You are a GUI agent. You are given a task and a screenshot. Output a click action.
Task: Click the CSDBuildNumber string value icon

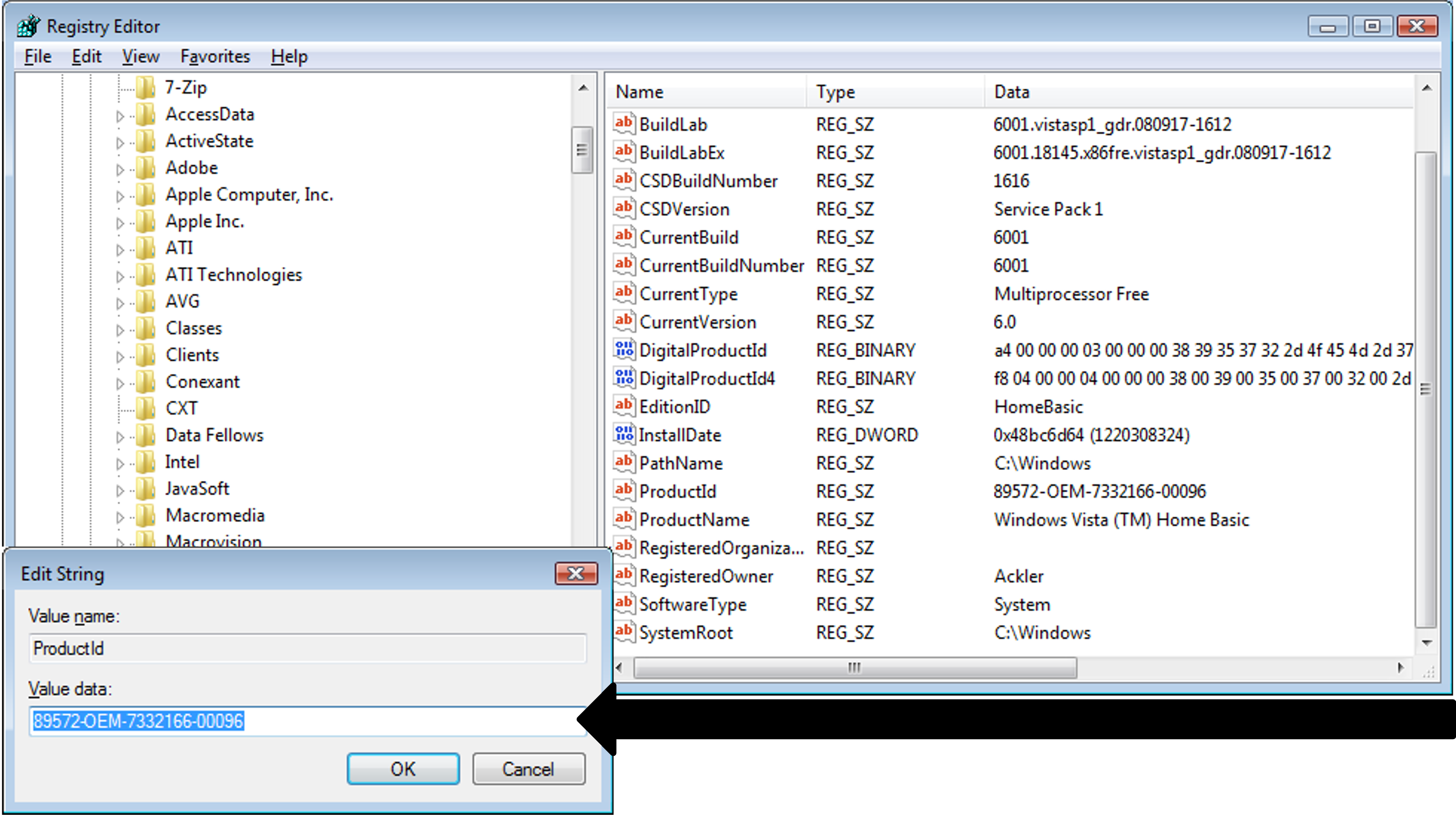[x=624, y=181]
